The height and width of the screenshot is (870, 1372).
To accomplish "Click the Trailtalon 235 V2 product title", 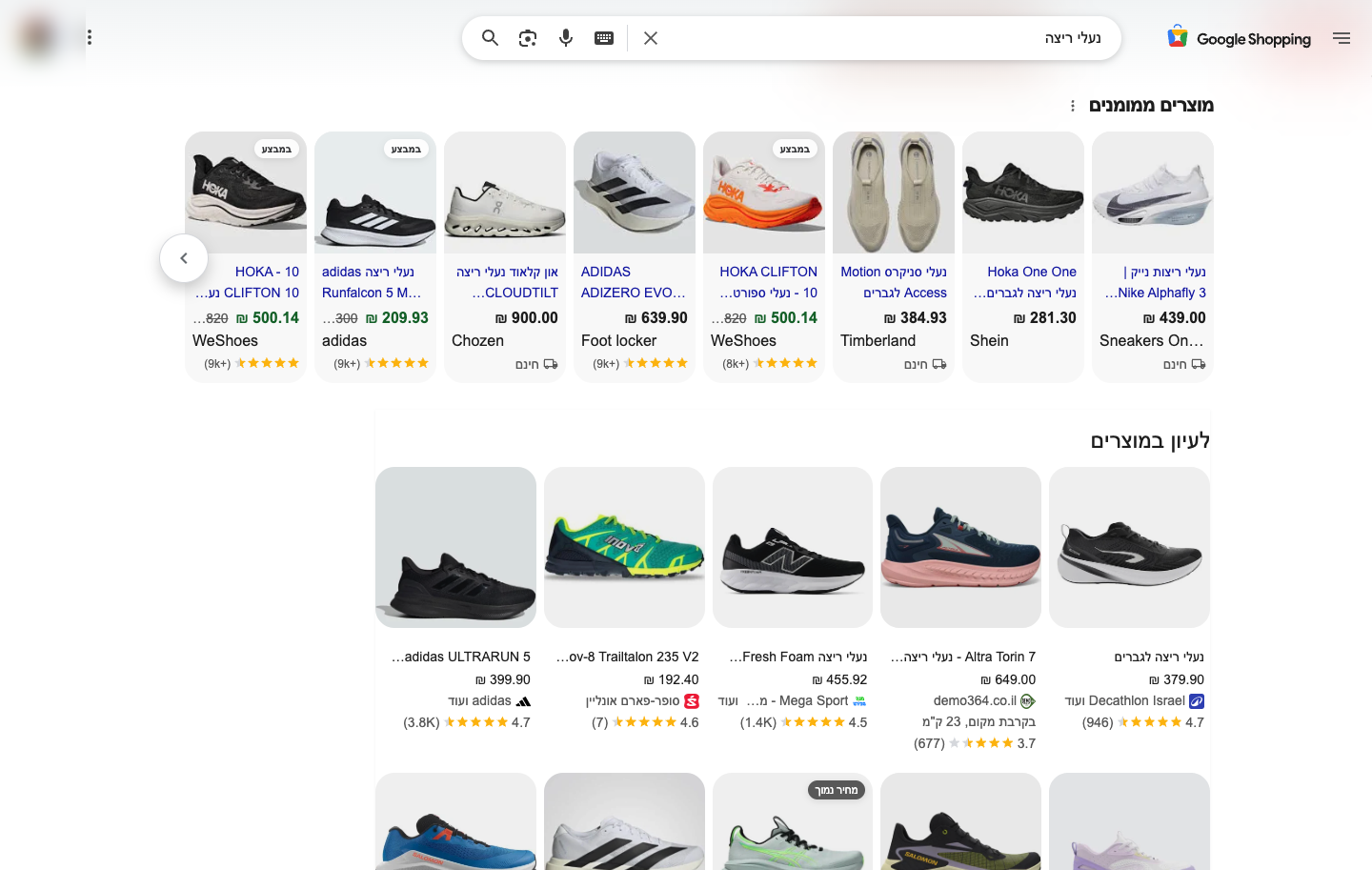I will [627, 657].
